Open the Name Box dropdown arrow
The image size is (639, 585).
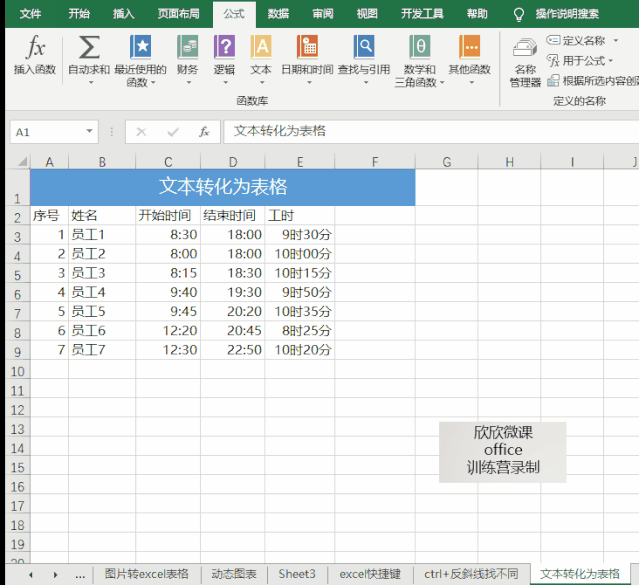pyautogui.click(x=89, y=131)
